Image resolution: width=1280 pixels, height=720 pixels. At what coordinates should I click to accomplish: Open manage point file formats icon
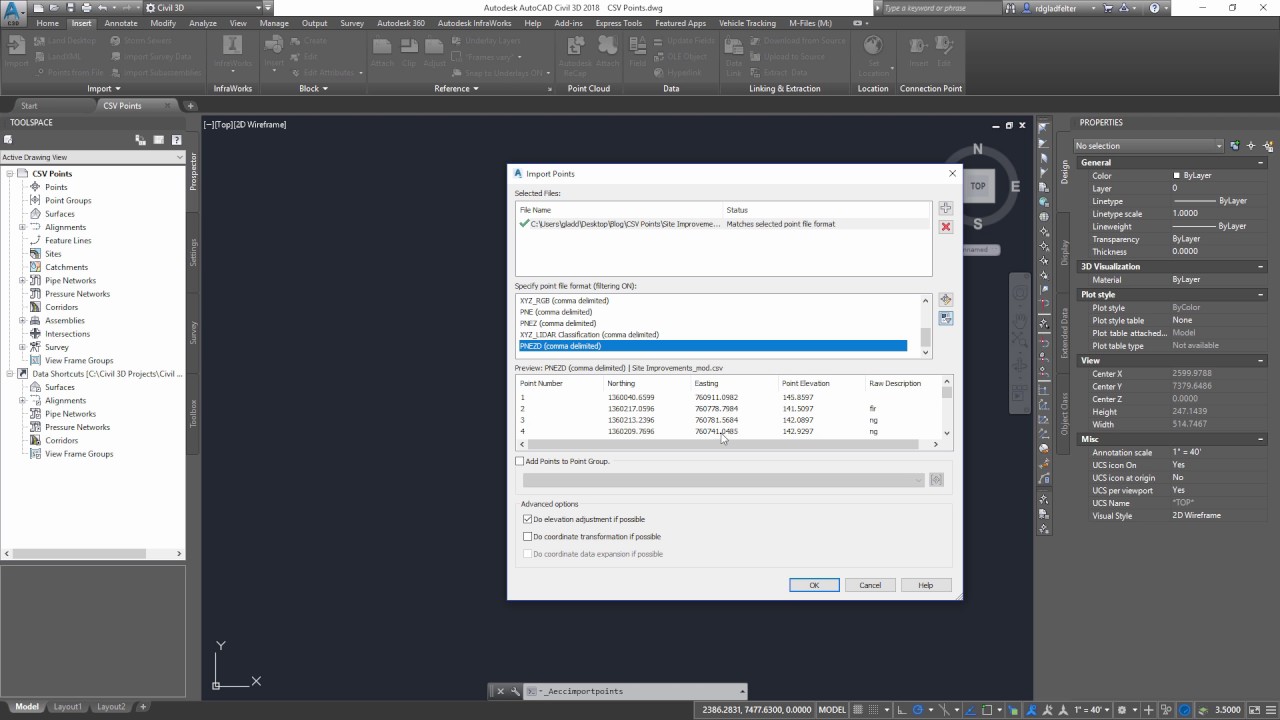pos(945,300)
